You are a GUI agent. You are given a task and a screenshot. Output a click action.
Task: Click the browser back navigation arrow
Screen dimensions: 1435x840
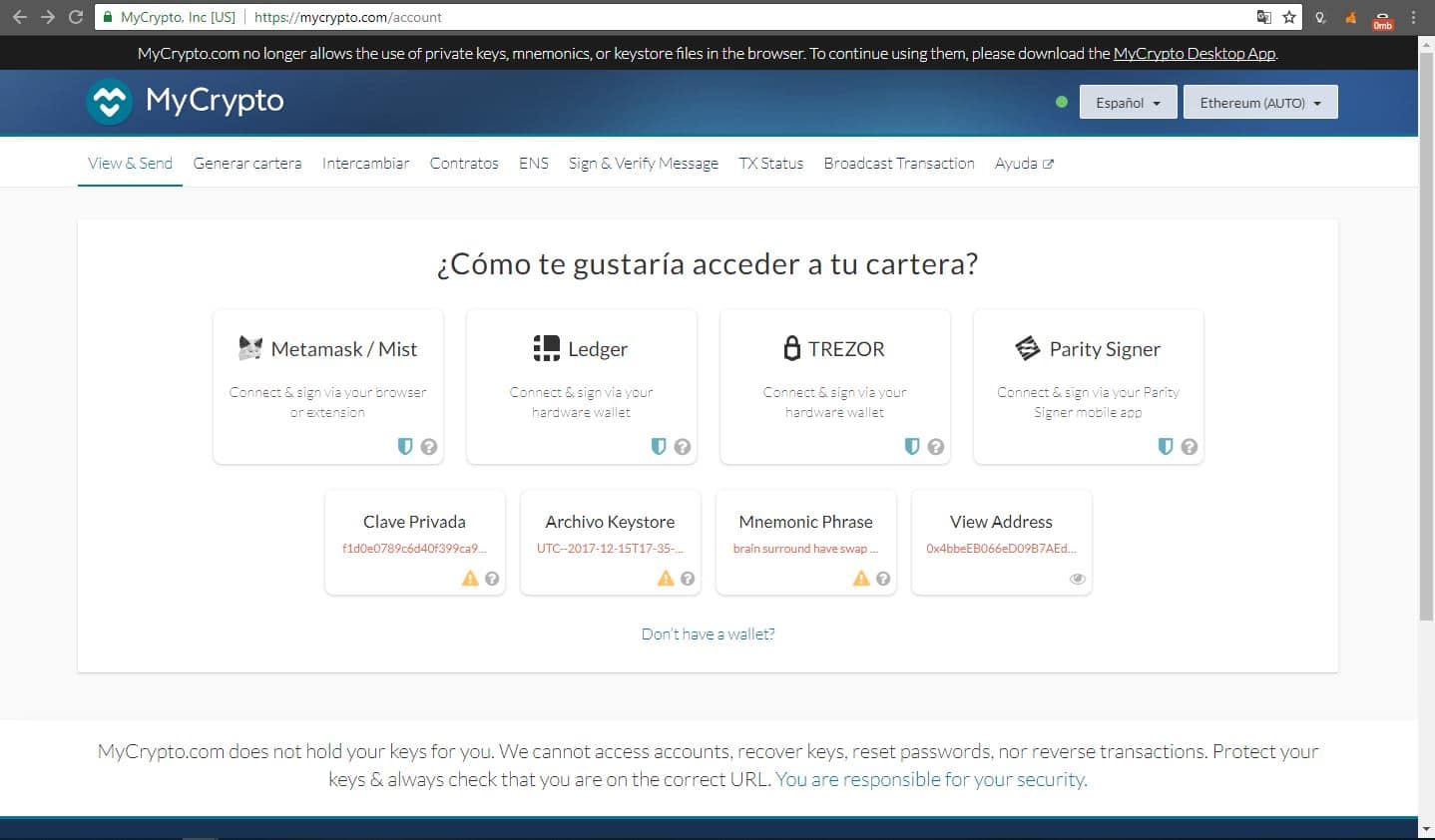19,16
